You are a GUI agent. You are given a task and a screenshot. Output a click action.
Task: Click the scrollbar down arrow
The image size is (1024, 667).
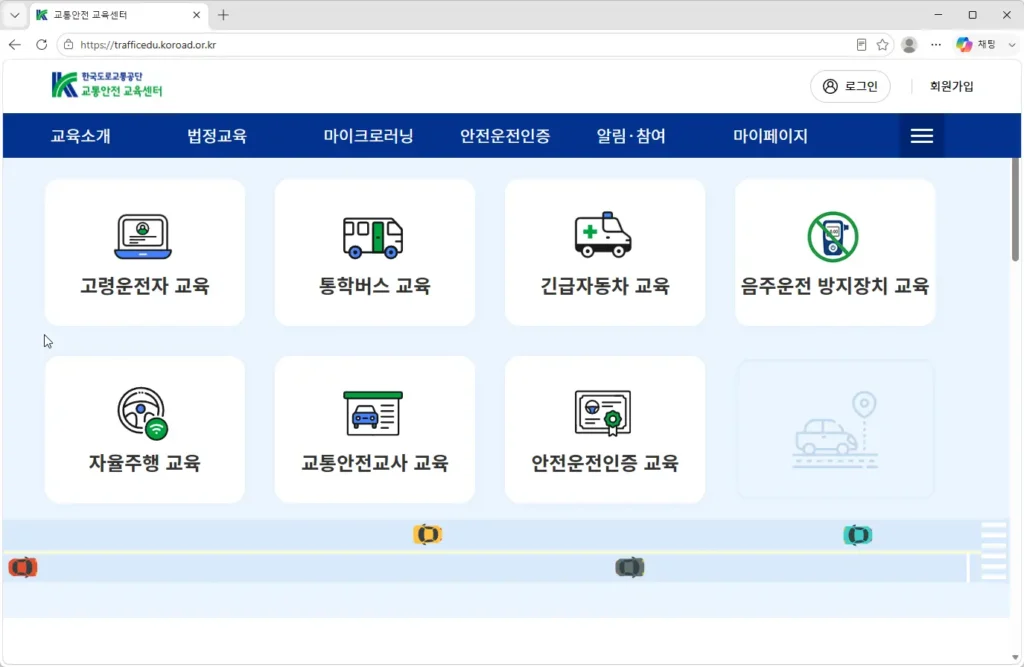pyautogui.click(x=1015, y=657)
